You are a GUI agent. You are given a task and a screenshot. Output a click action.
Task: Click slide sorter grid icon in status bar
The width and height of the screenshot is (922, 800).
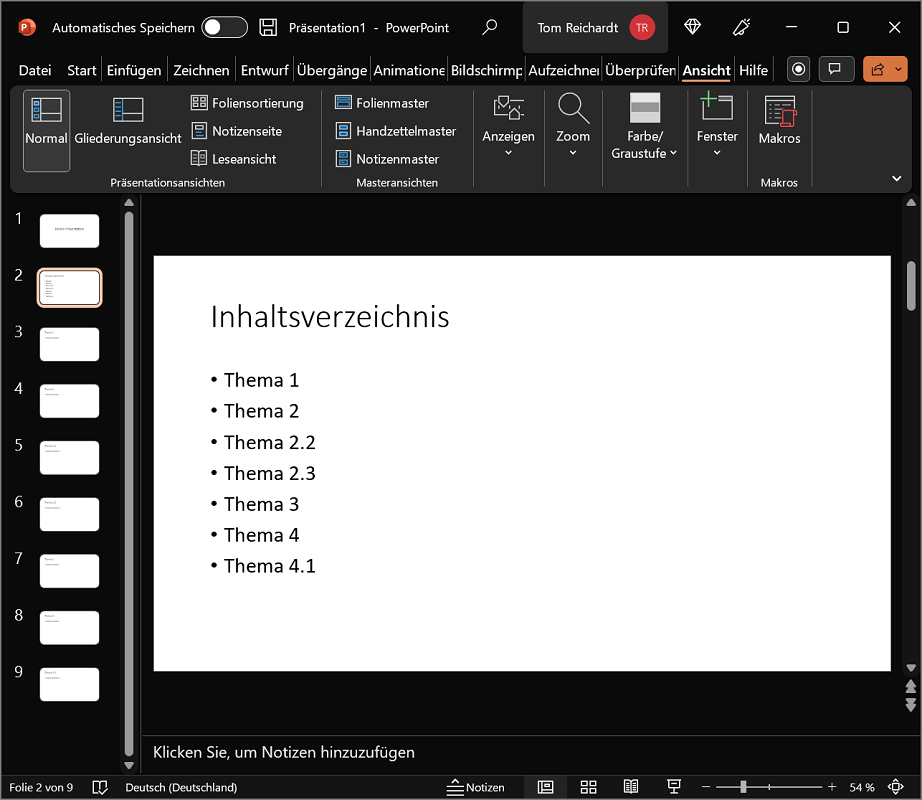(588, 787)
